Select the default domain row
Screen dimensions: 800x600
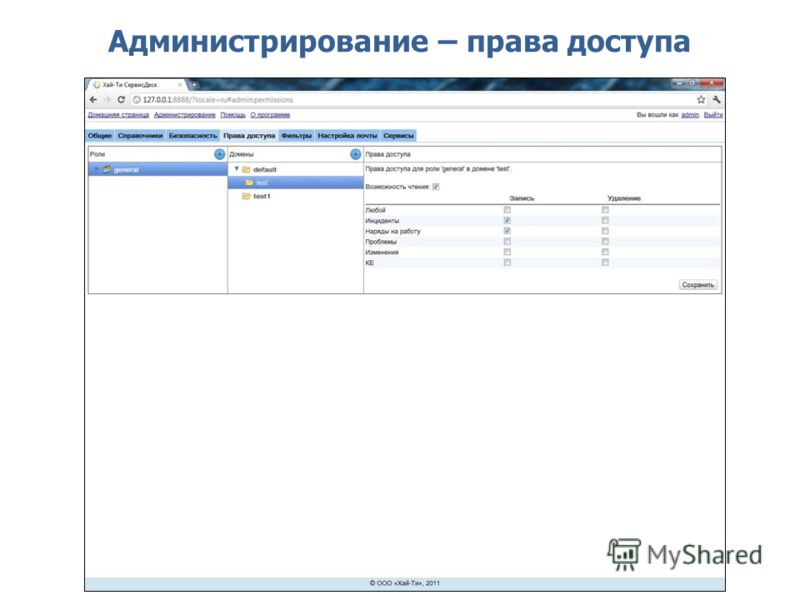tap(295, 169)
